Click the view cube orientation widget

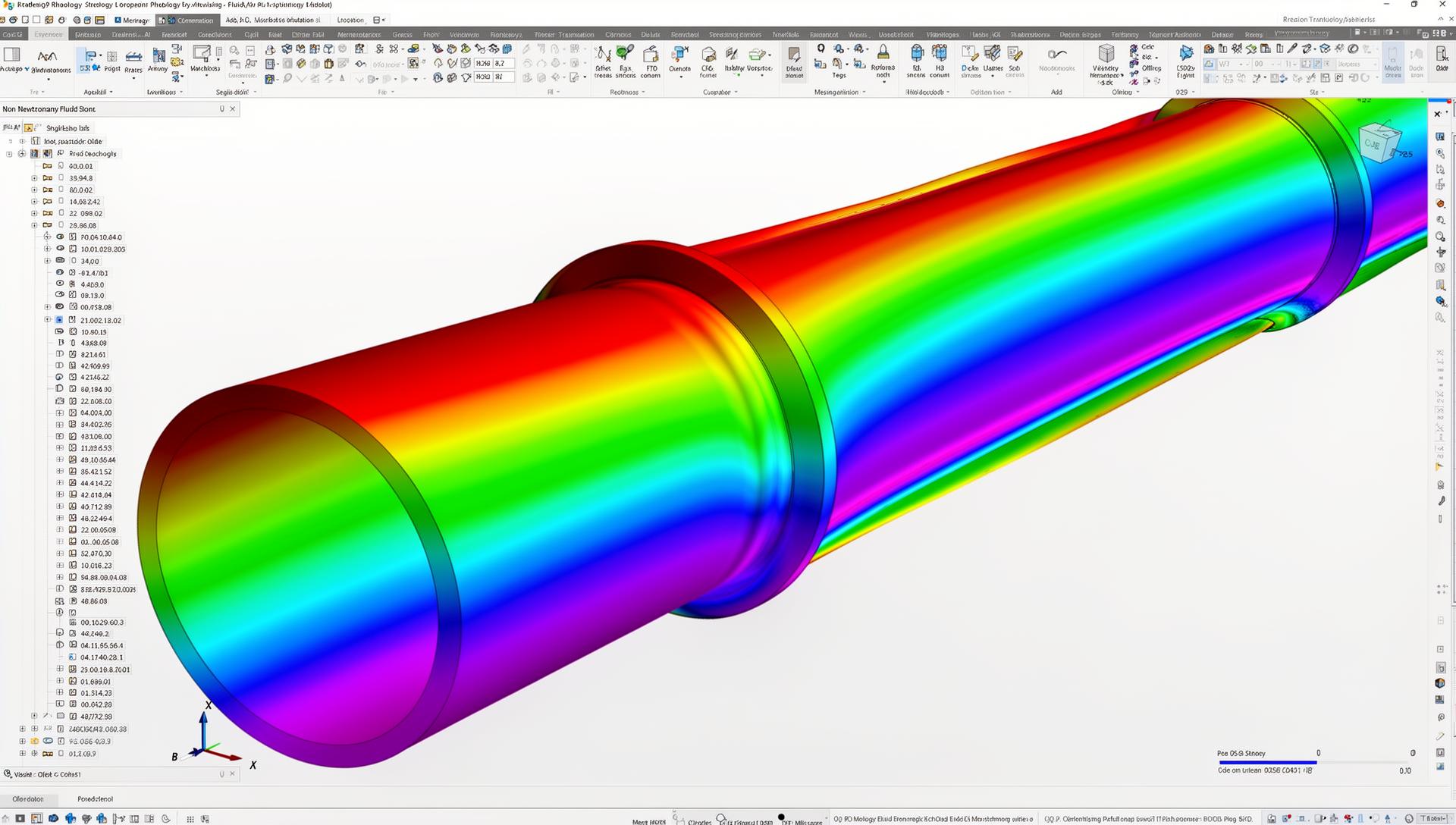(1379, 142)
